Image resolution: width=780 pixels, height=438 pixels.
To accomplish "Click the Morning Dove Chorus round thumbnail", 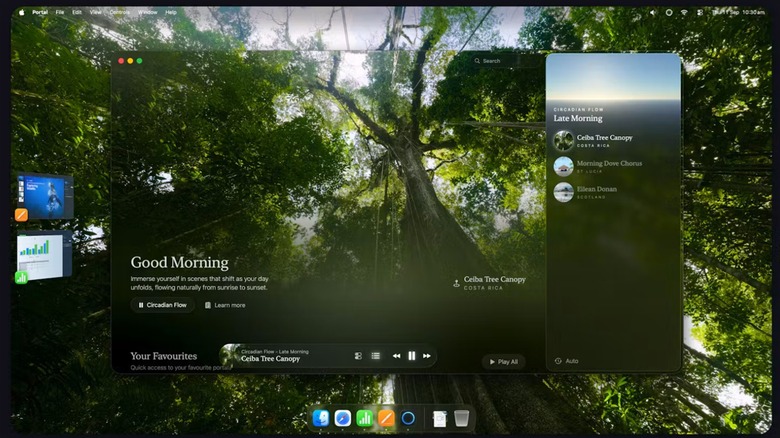I will tap(564, 166).
